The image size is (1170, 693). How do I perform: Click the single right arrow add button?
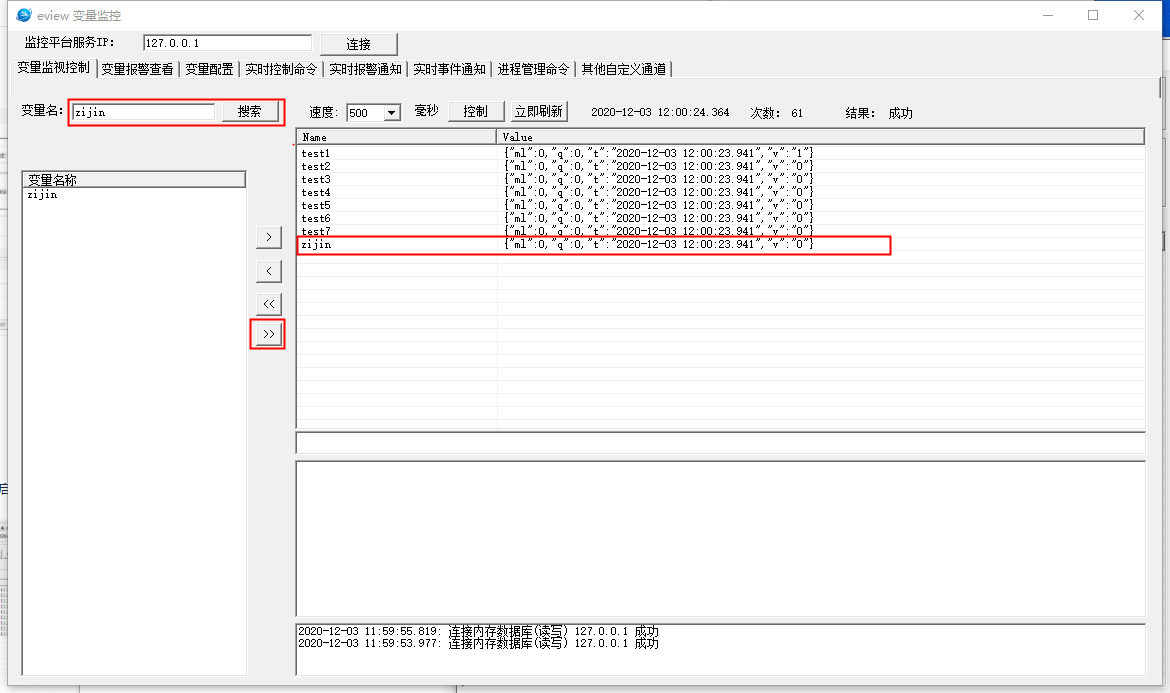click(269, 237)
